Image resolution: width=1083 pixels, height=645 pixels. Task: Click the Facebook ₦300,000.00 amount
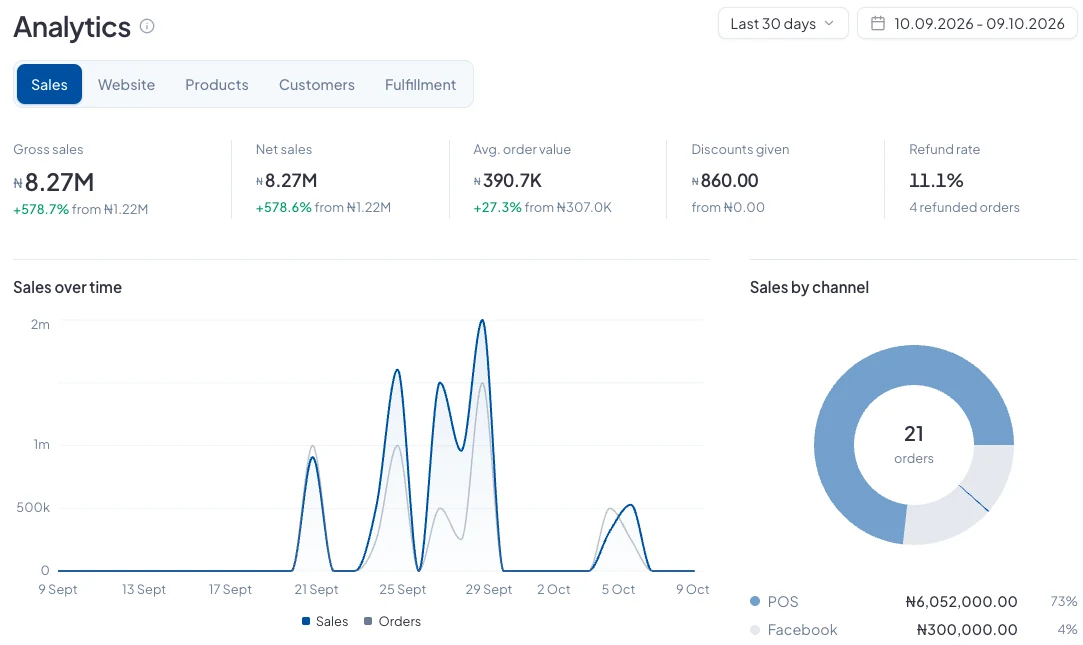(x=967, y=630)
